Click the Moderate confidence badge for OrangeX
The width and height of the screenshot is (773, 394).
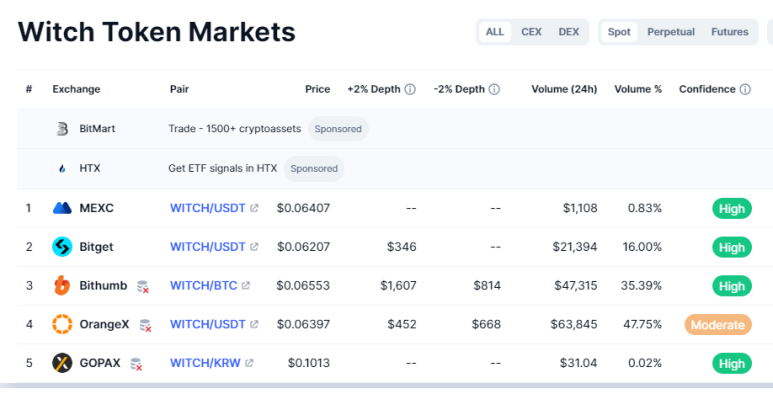[x=718, y=325]
